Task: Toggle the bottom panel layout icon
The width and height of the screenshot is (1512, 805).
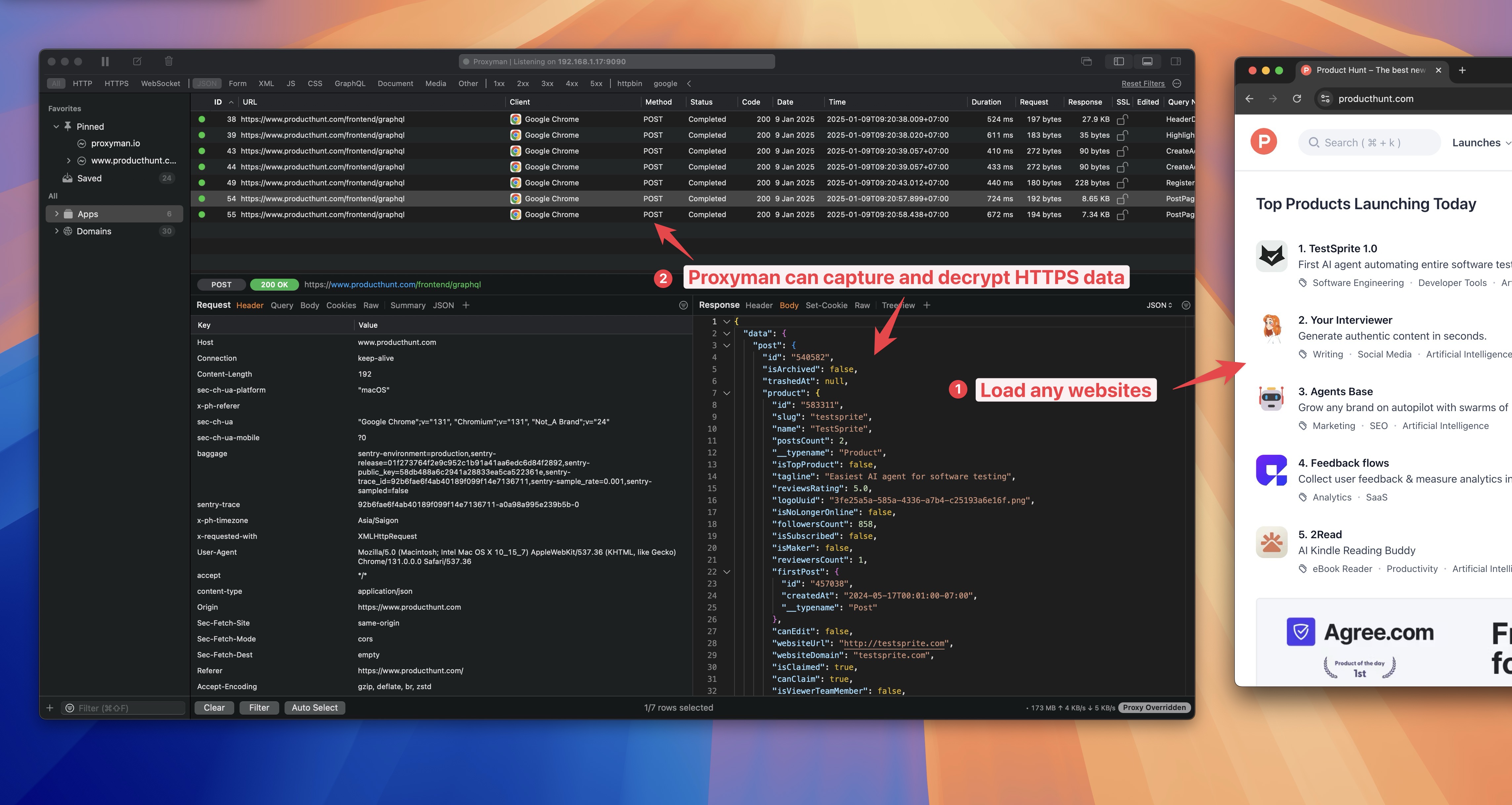Action: coord(1147,61)
